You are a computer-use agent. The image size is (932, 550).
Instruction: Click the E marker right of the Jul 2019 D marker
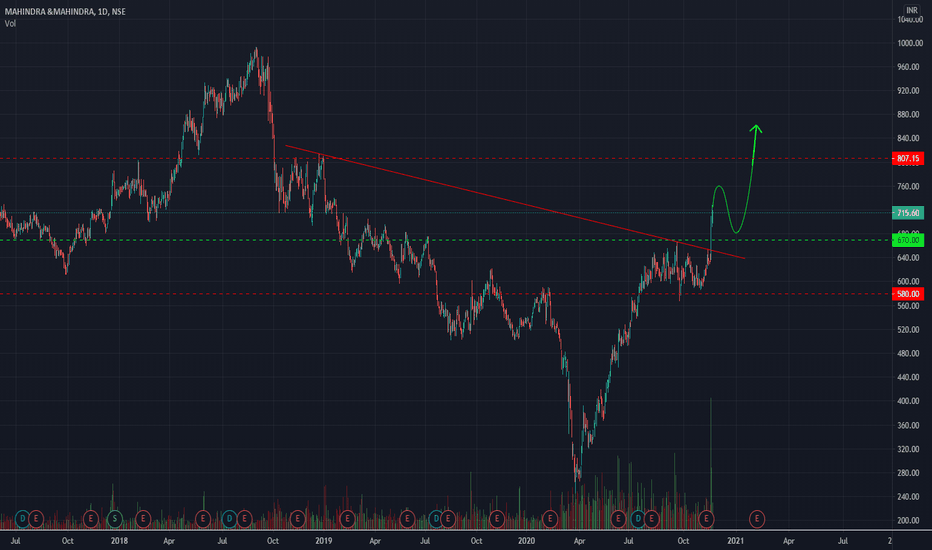click(x=448, y=519)
